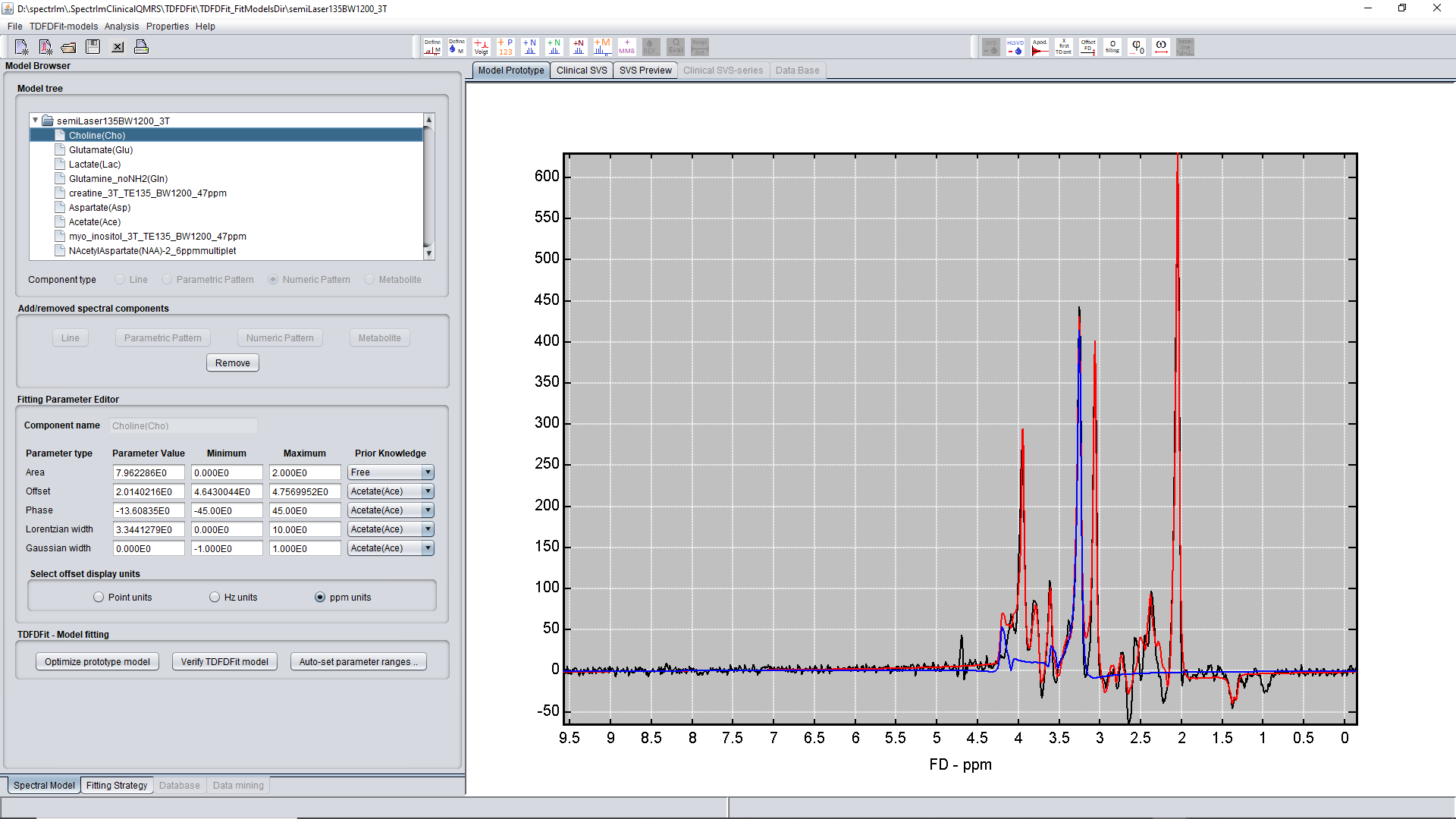Collapse the semiLaser135BW1200_3T tree node
This screenshot has height=819, width=1456.
pos(35,121)
